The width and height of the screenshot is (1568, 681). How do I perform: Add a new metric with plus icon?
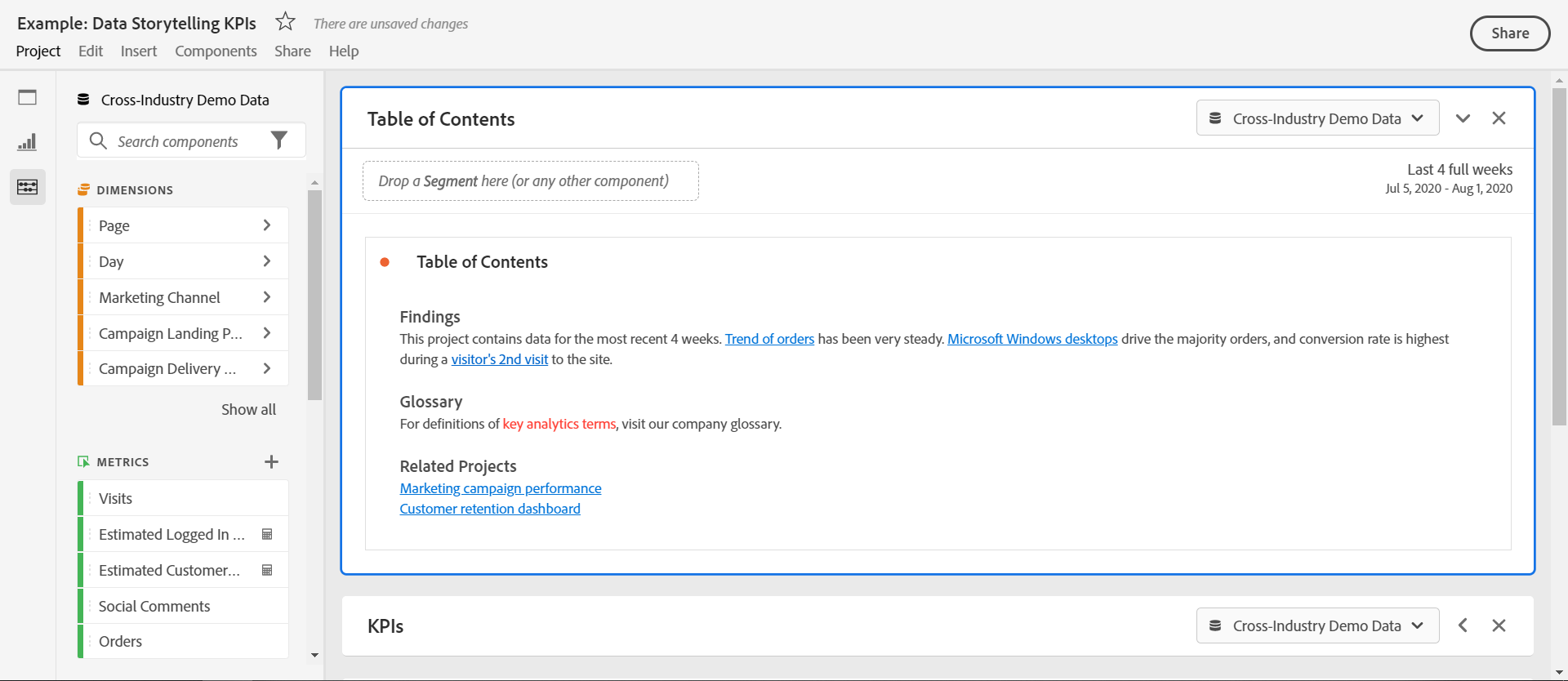272,461
